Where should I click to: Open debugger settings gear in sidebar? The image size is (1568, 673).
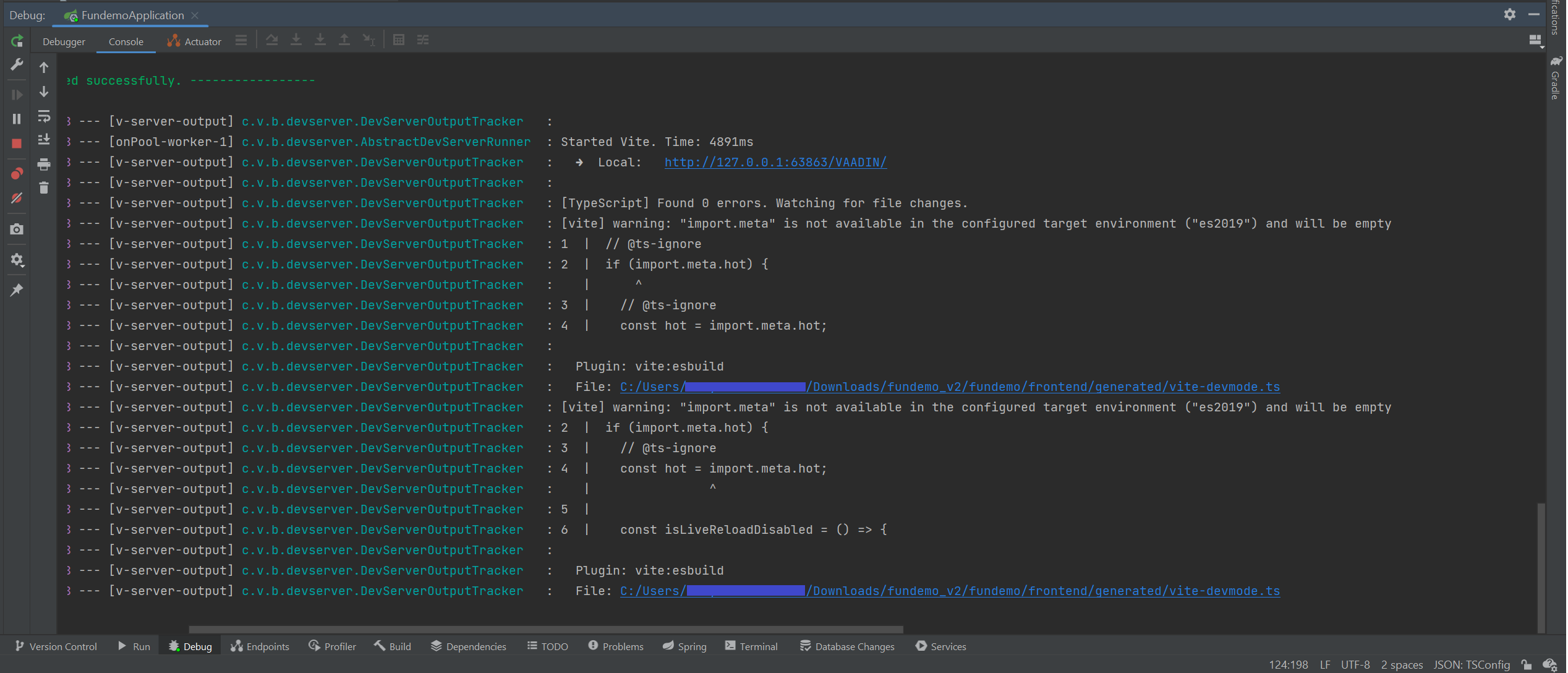tap(17, 260)
